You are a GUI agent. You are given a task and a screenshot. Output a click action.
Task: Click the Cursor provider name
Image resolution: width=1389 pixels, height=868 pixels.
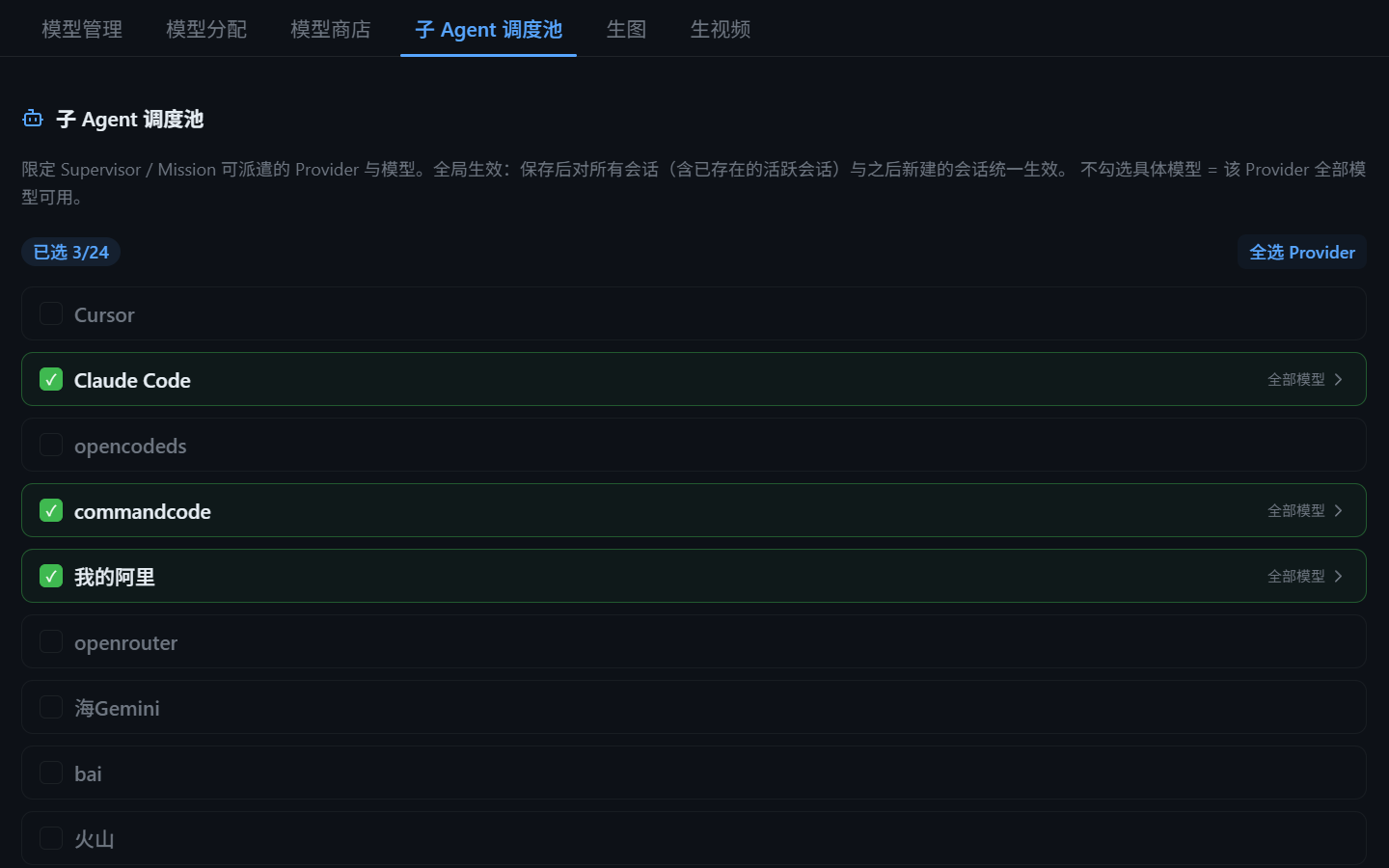(x=104, y=314)
